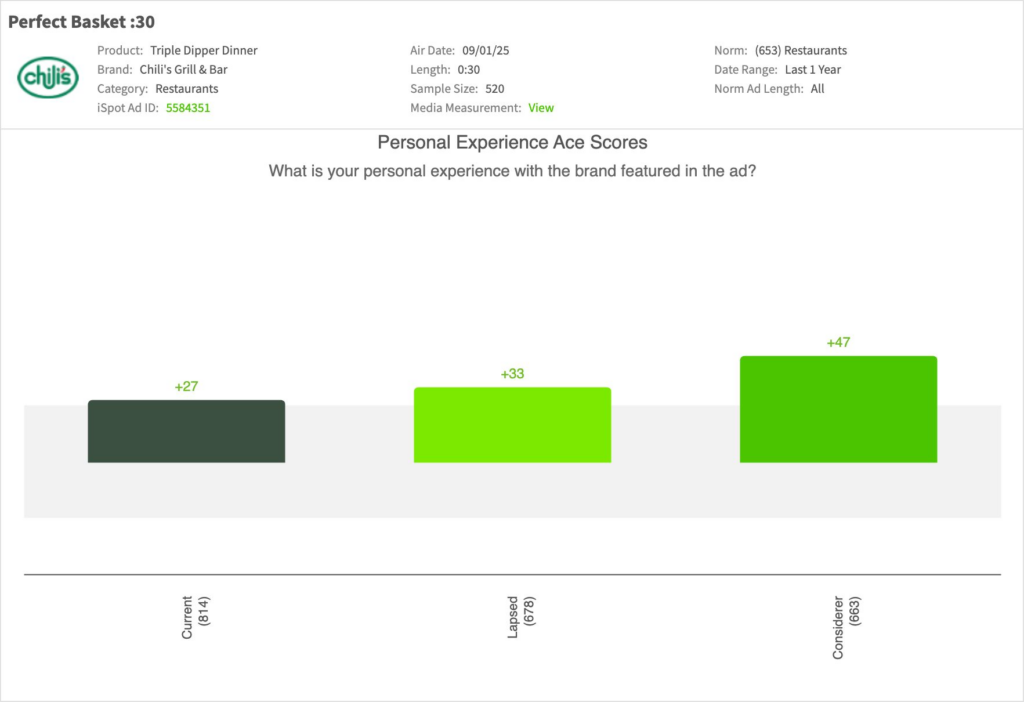This screenshot has width=1024, height=702.
Task: Click the Perfect Basket :30 title
Action: [x=82, y=21]
